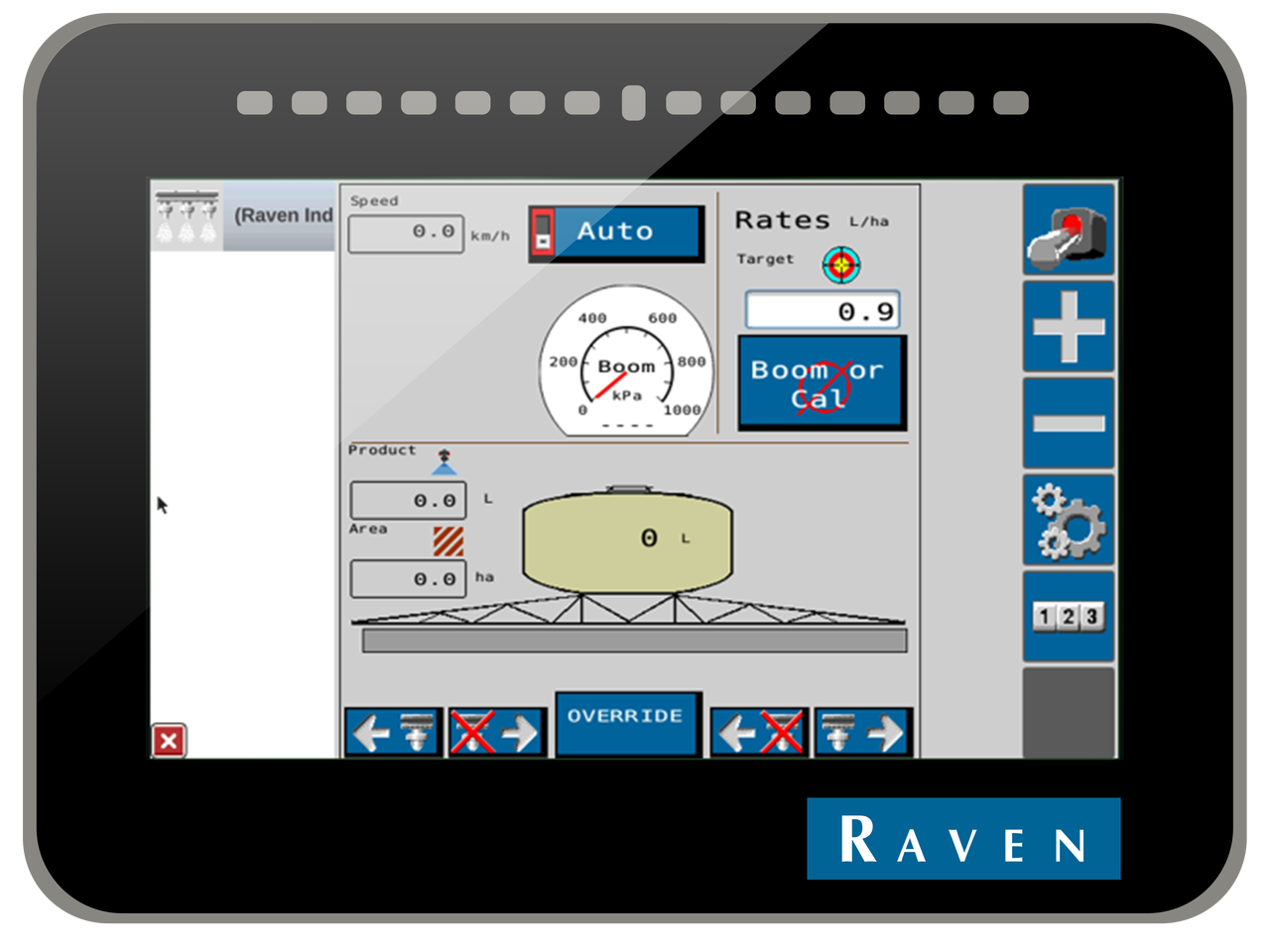The image size is (1270, 952).
Task: Toggle the Auto mode switch
Action: (616, 233)
